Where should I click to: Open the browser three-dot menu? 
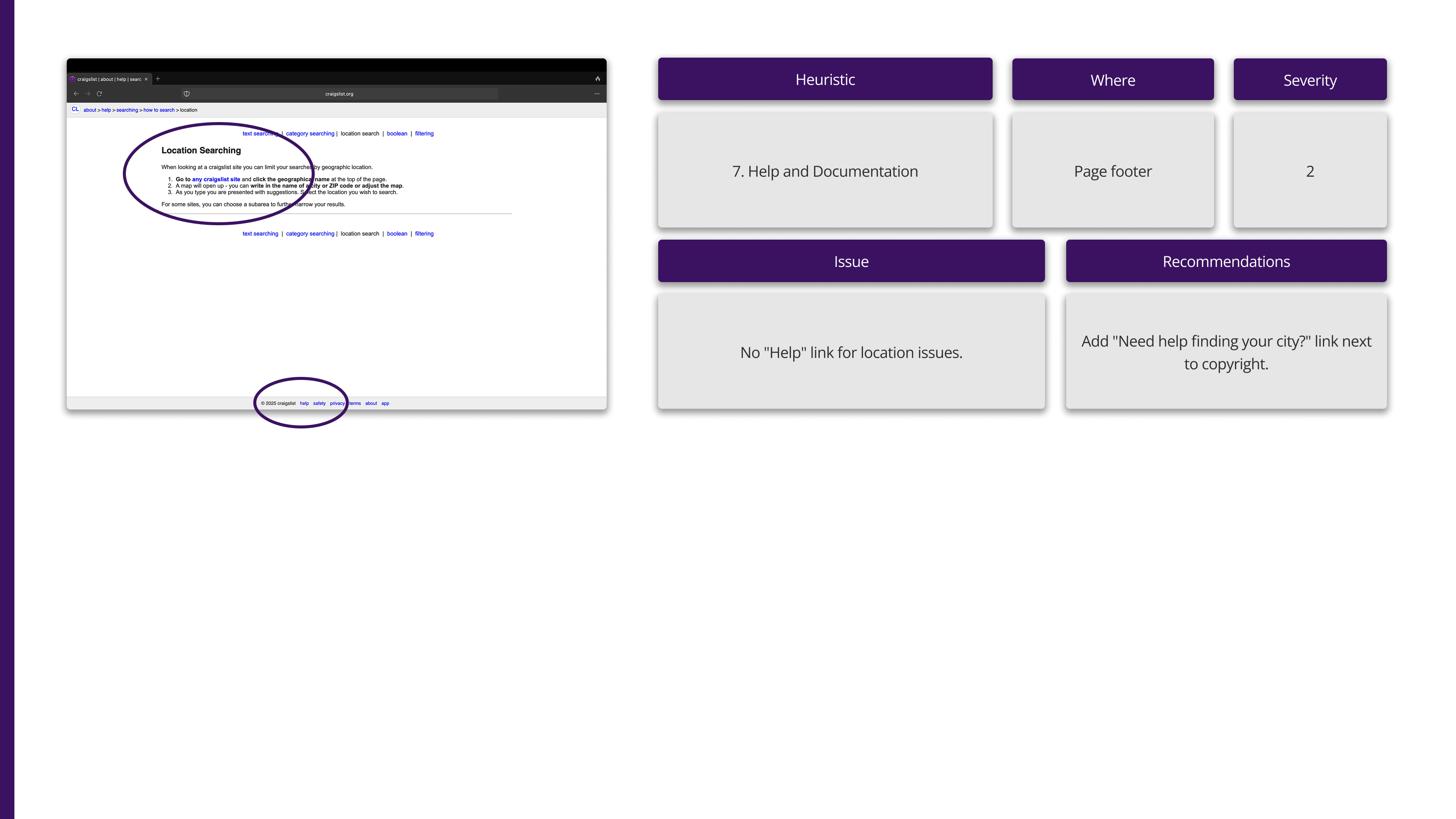click(x=596, y=94)
